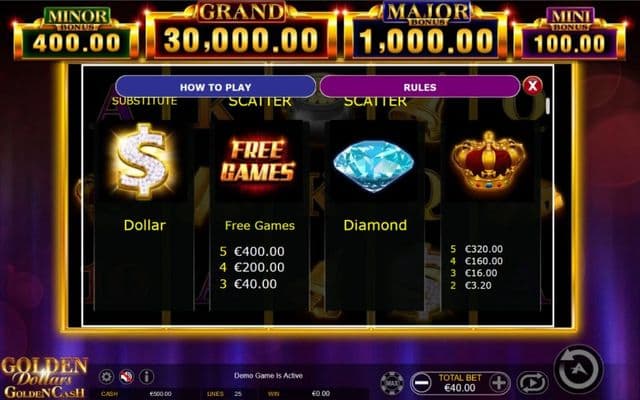Increase total bet with plus button

coord(499,383)
